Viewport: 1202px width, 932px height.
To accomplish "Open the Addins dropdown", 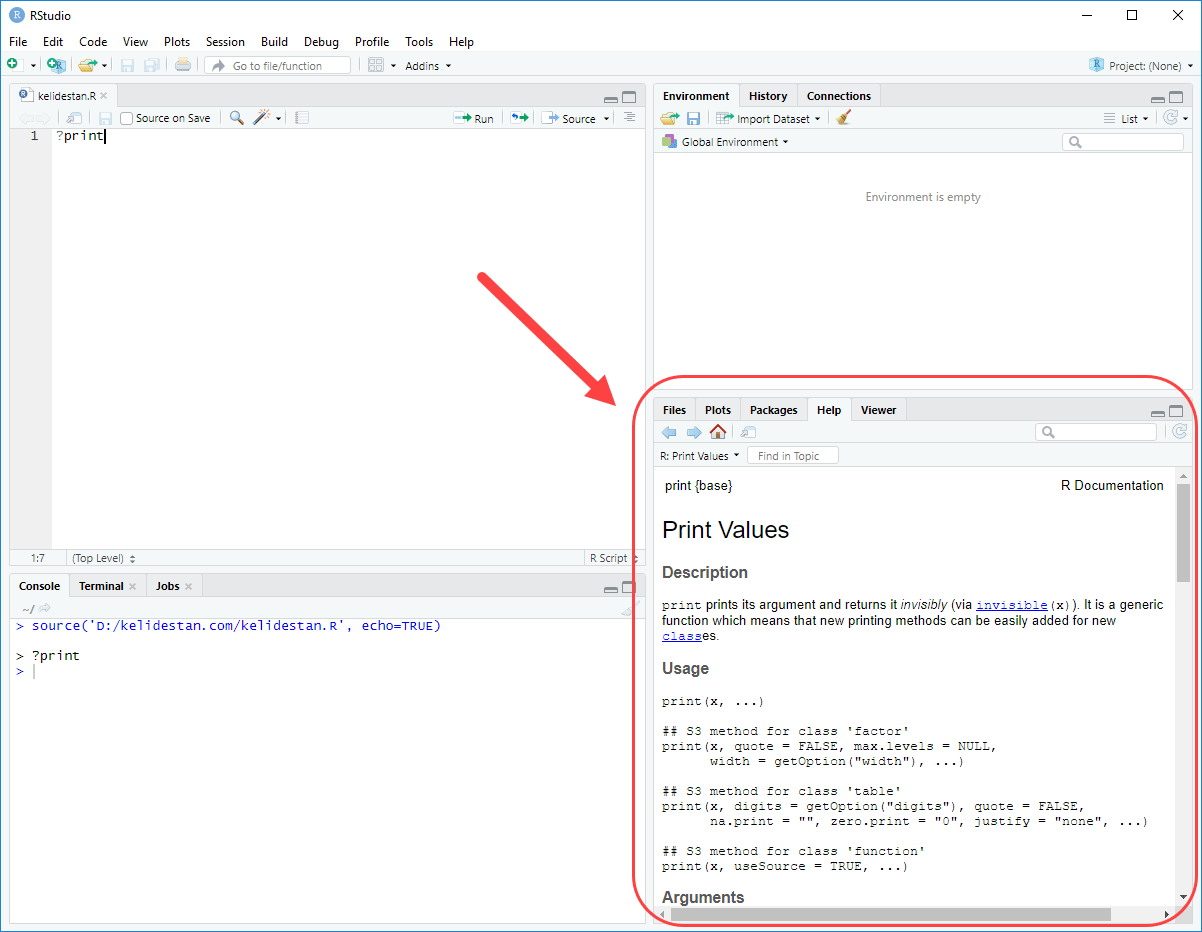I will (x=428, y=66).
